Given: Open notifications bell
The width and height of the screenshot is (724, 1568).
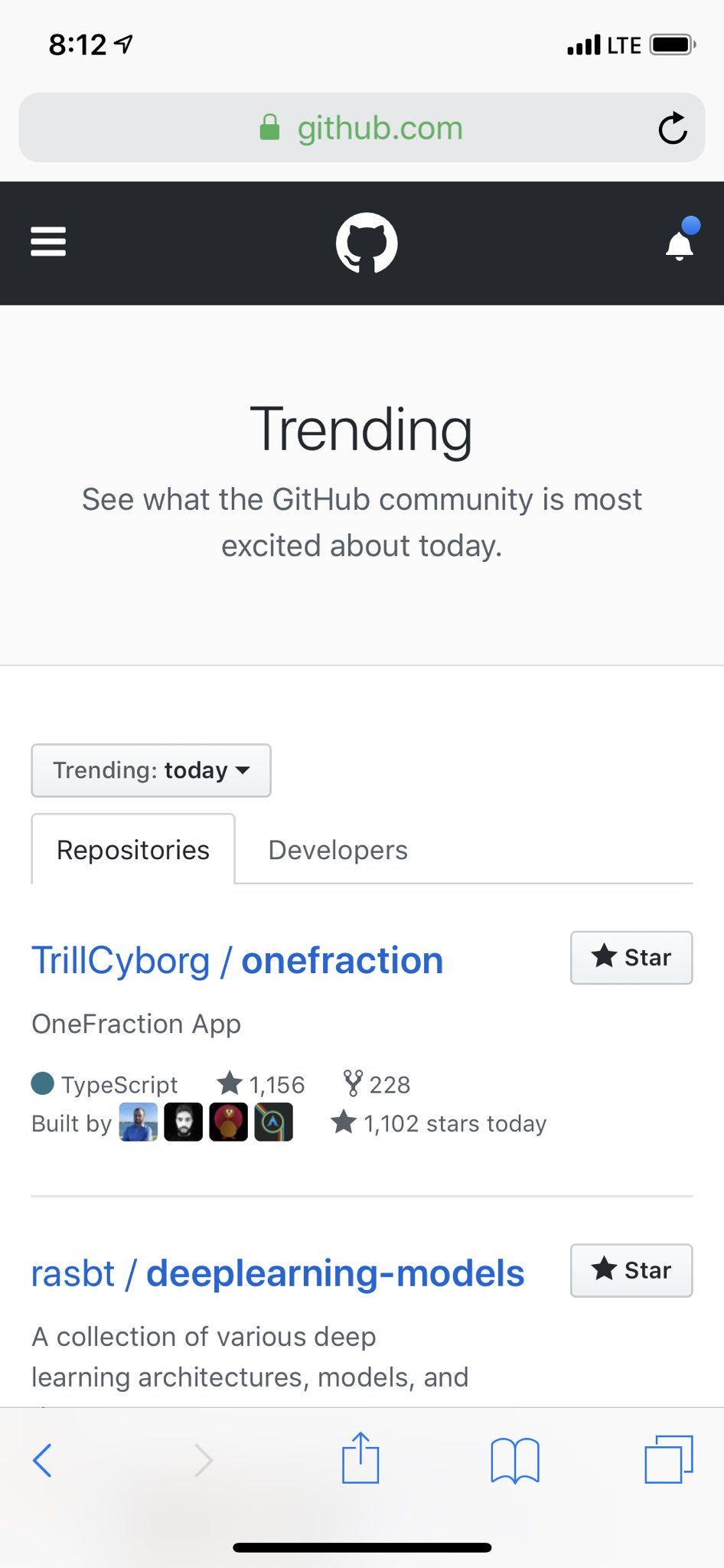Looking at the screenshot, I should click(680, 243).
